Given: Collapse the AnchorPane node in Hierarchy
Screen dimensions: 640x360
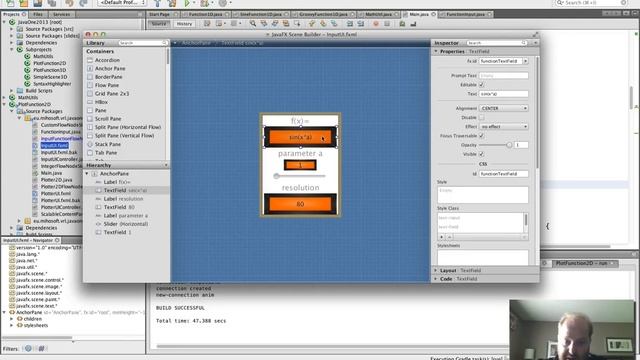Looking at the screenshot, I should coord(87,173).
